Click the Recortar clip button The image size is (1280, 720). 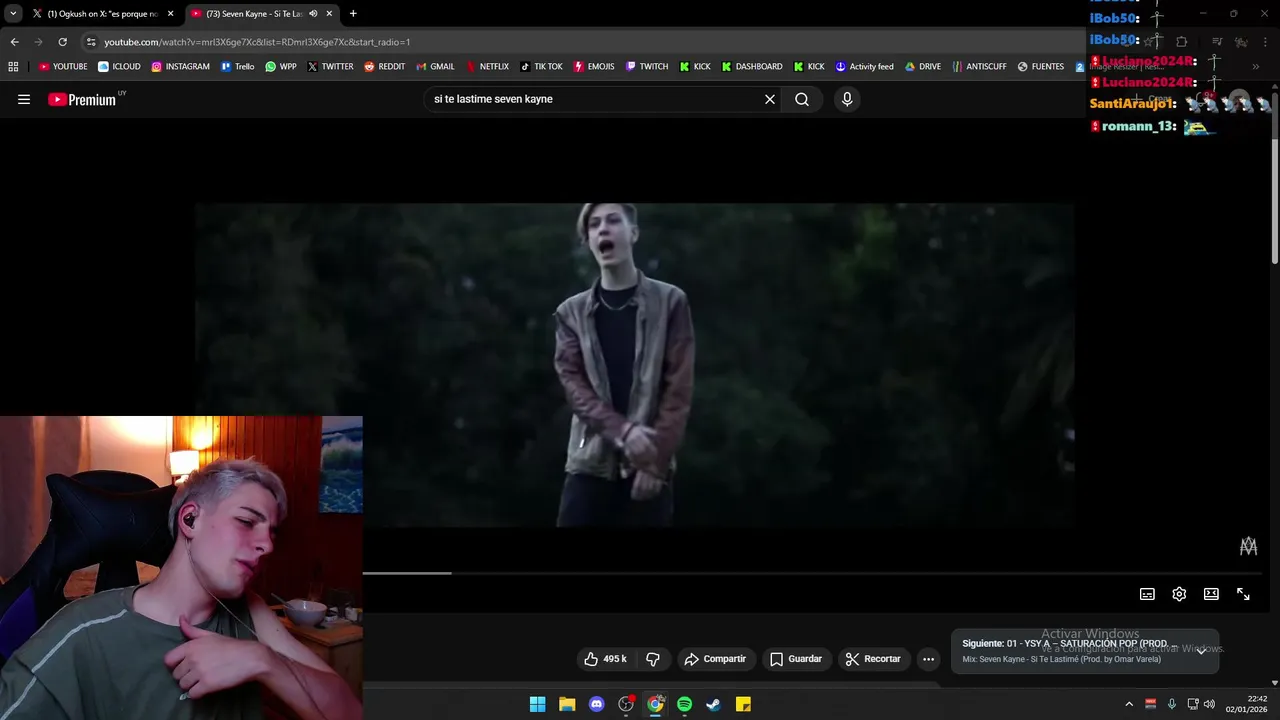[x=873, y=659]
